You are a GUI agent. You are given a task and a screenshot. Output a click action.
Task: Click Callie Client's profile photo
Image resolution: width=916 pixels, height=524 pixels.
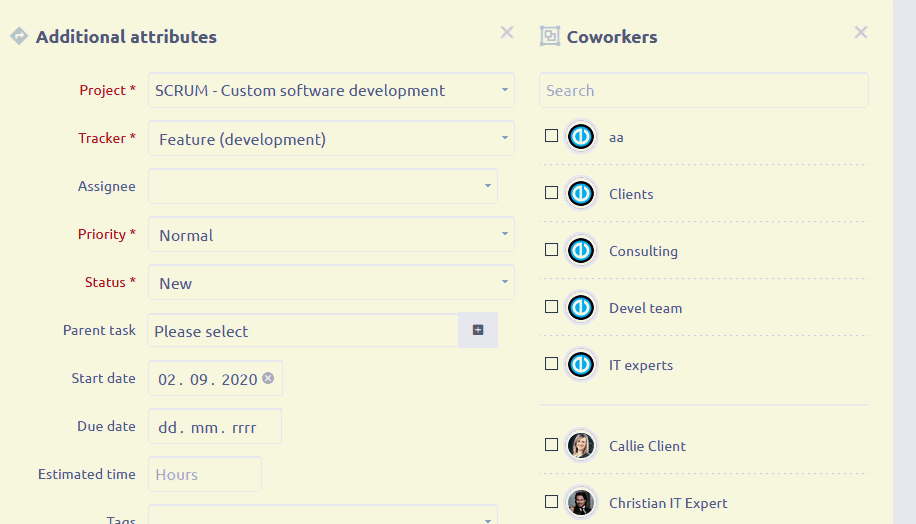pyautogui.click(x=581, y=446)
